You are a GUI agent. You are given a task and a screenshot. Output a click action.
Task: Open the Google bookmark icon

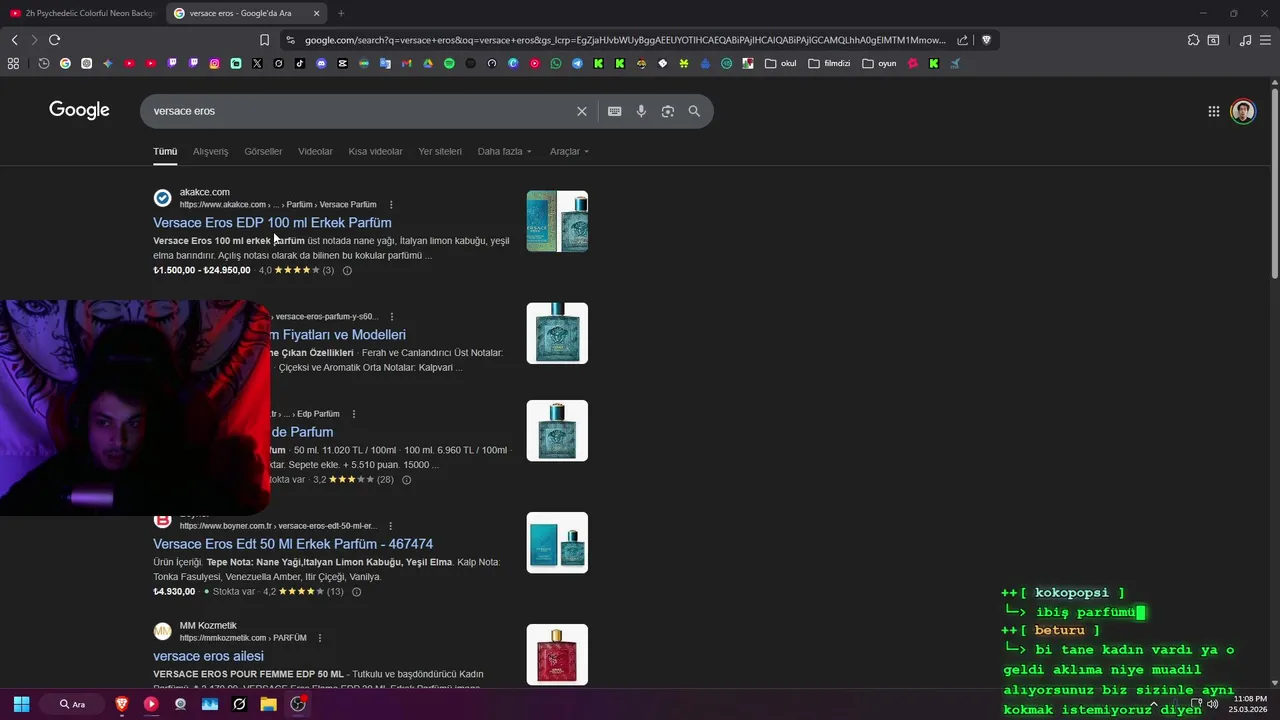point(65,63)
